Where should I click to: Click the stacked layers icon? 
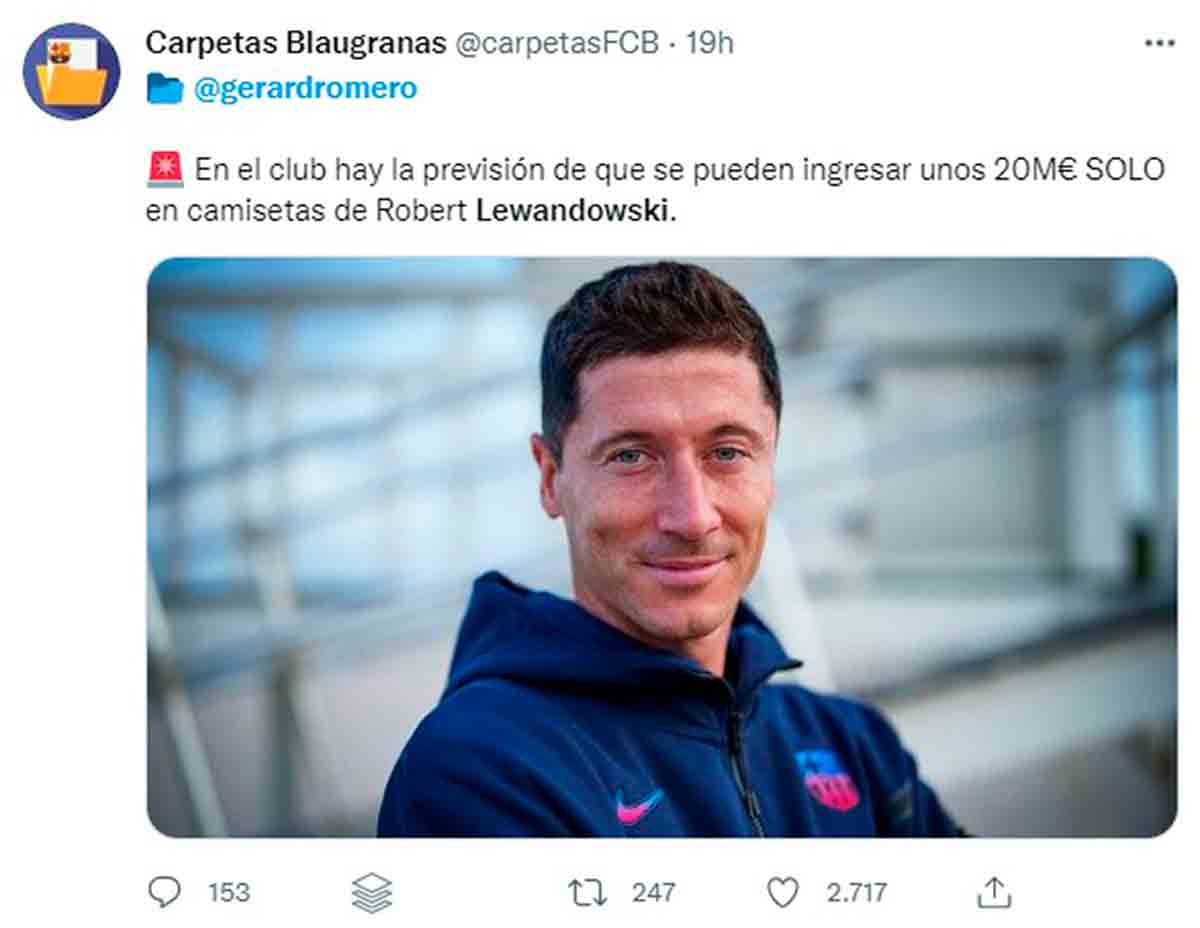[372, 892]
